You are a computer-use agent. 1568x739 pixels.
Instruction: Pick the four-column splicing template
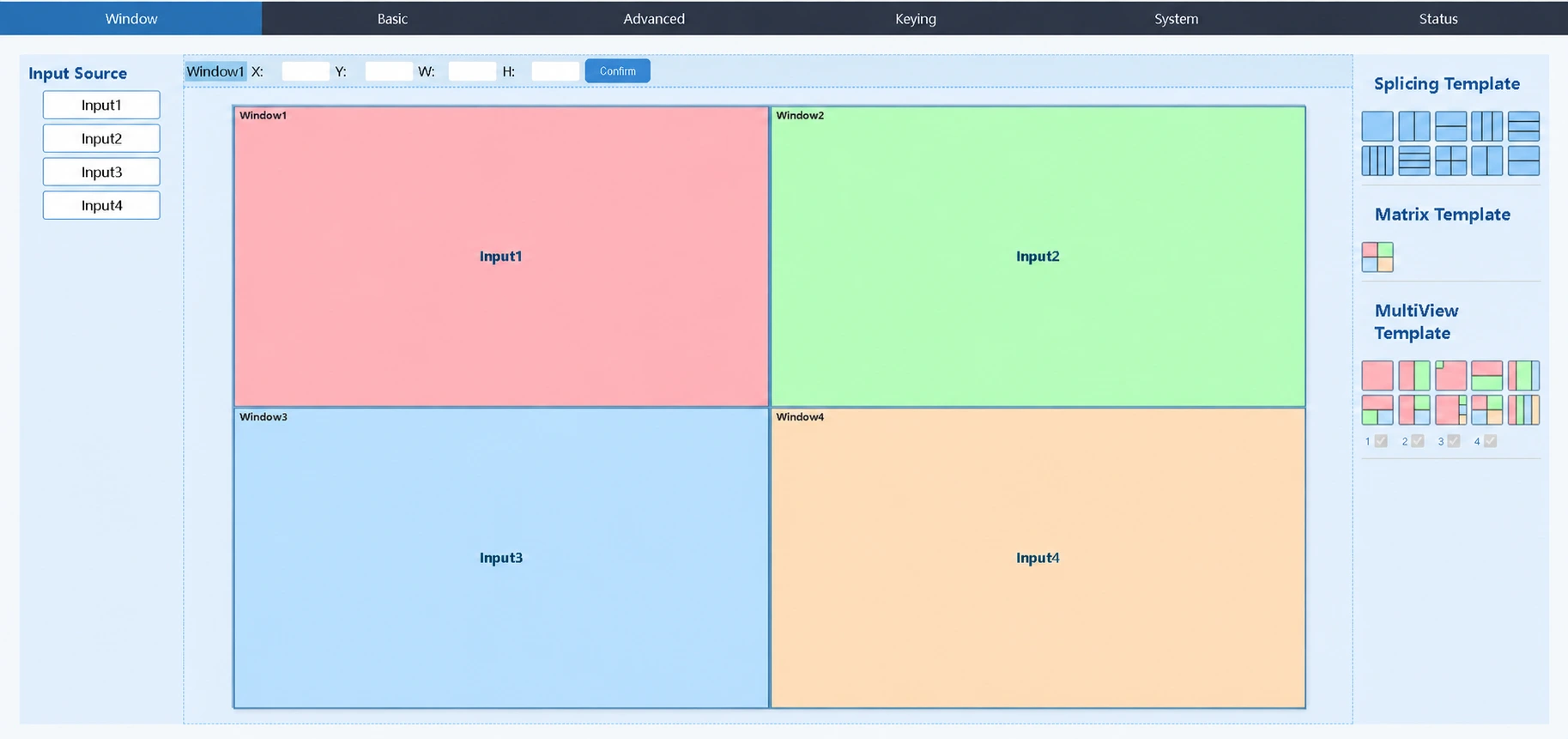pos(1377,161)
